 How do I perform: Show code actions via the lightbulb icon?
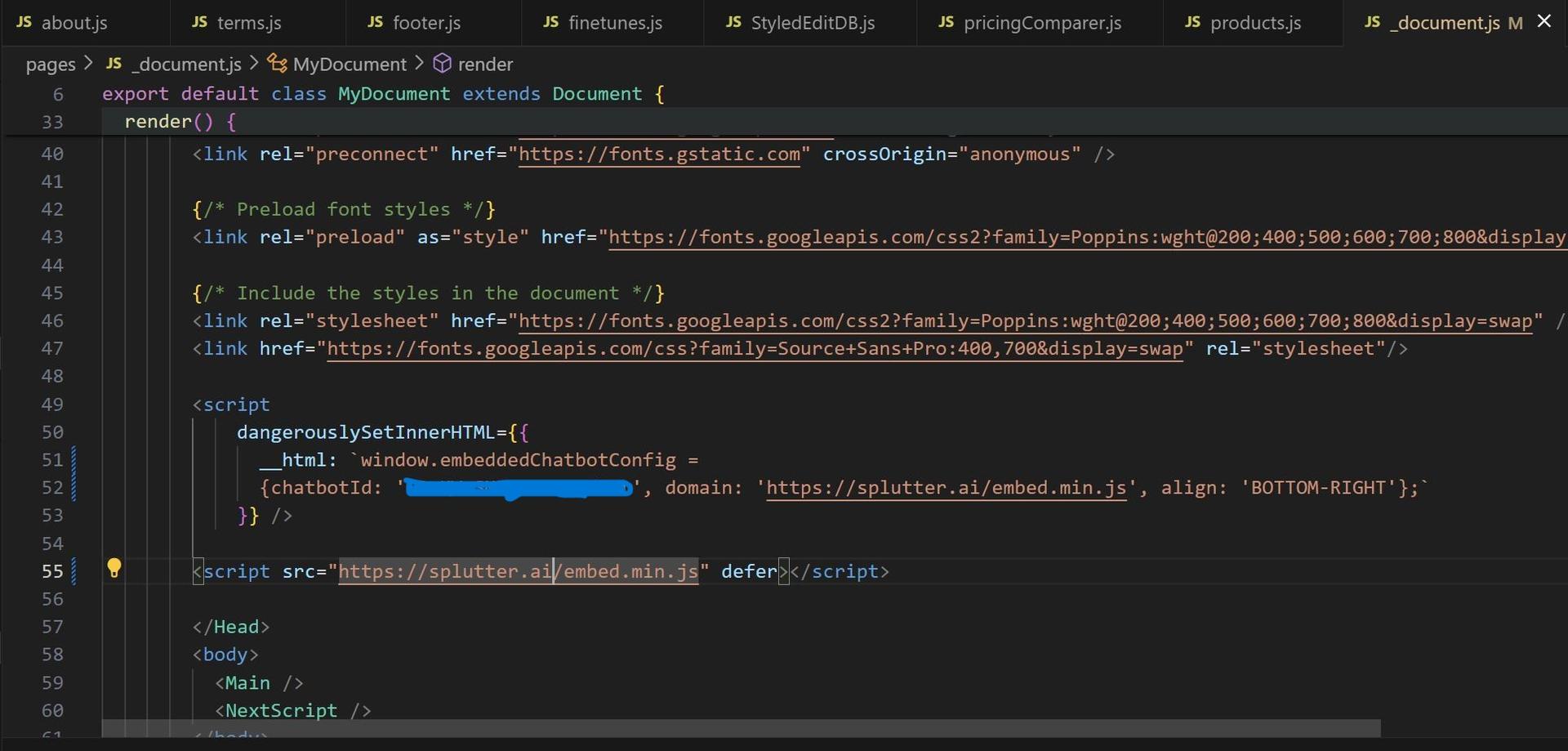(114, 568)
